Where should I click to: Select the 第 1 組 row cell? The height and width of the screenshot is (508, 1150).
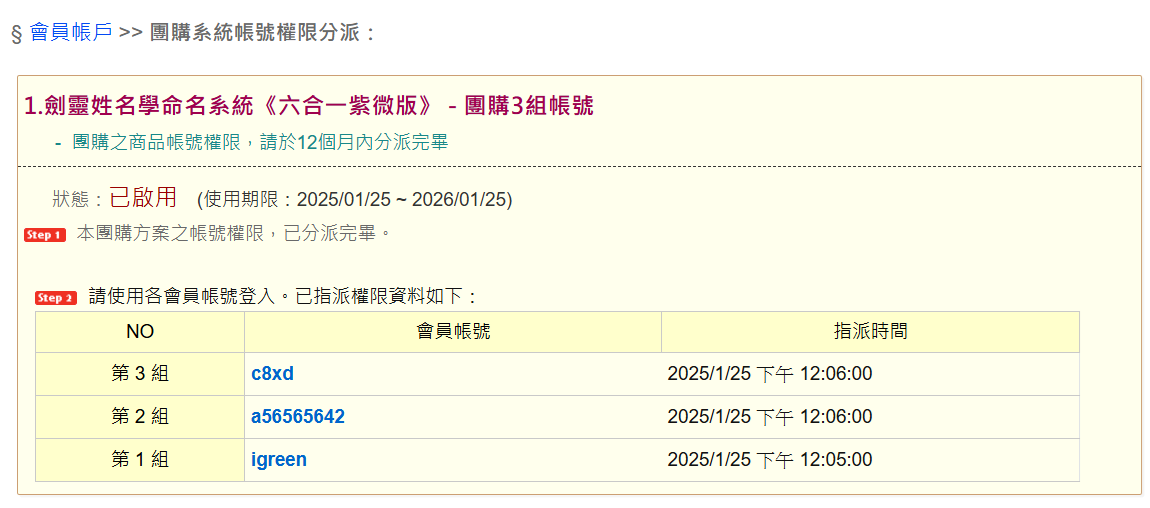(140, 460)
